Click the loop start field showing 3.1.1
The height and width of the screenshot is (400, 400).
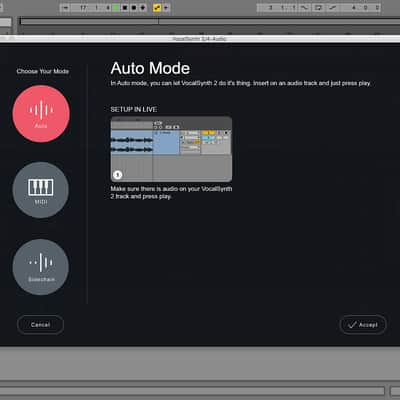tap(278, 7)
